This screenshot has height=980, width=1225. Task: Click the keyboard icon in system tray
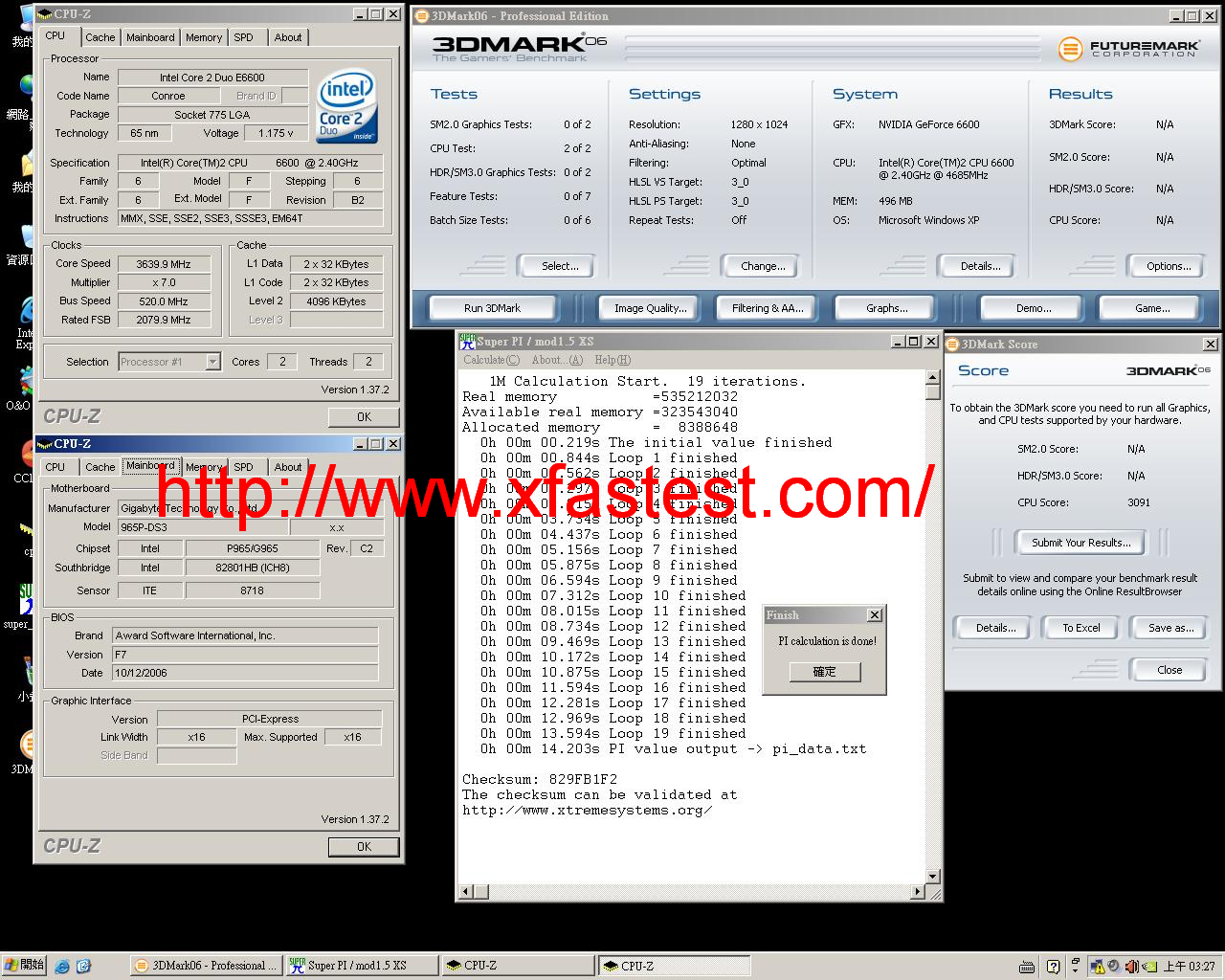1027,967
